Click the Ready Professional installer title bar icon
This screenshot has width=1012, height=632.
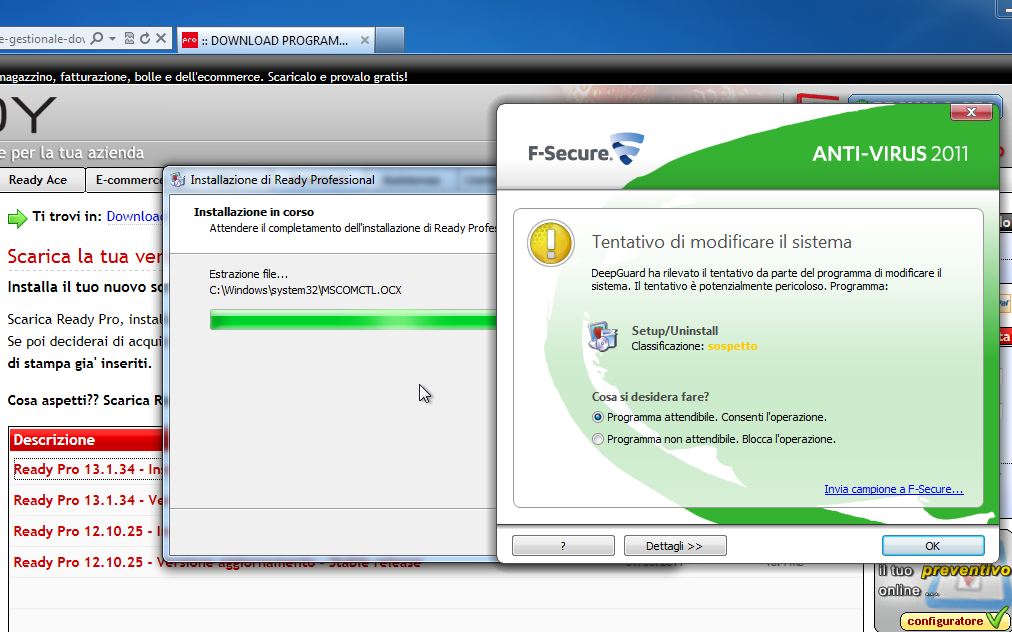pyautogui.click(x=177, y=180)
